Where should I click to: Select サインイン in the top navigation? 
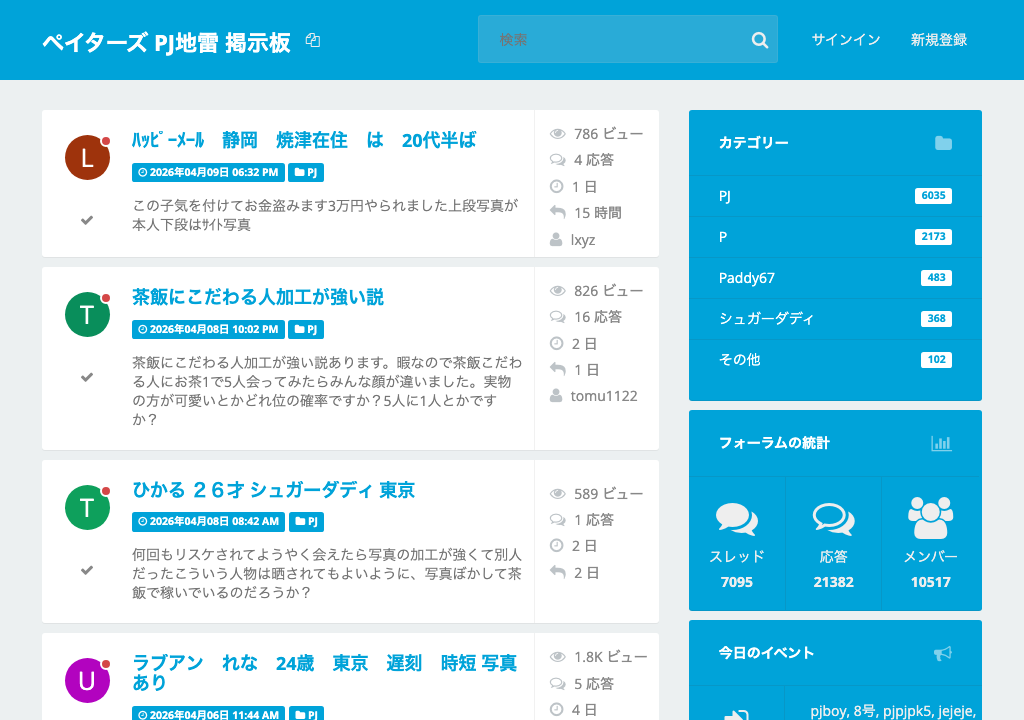(846, 39)
